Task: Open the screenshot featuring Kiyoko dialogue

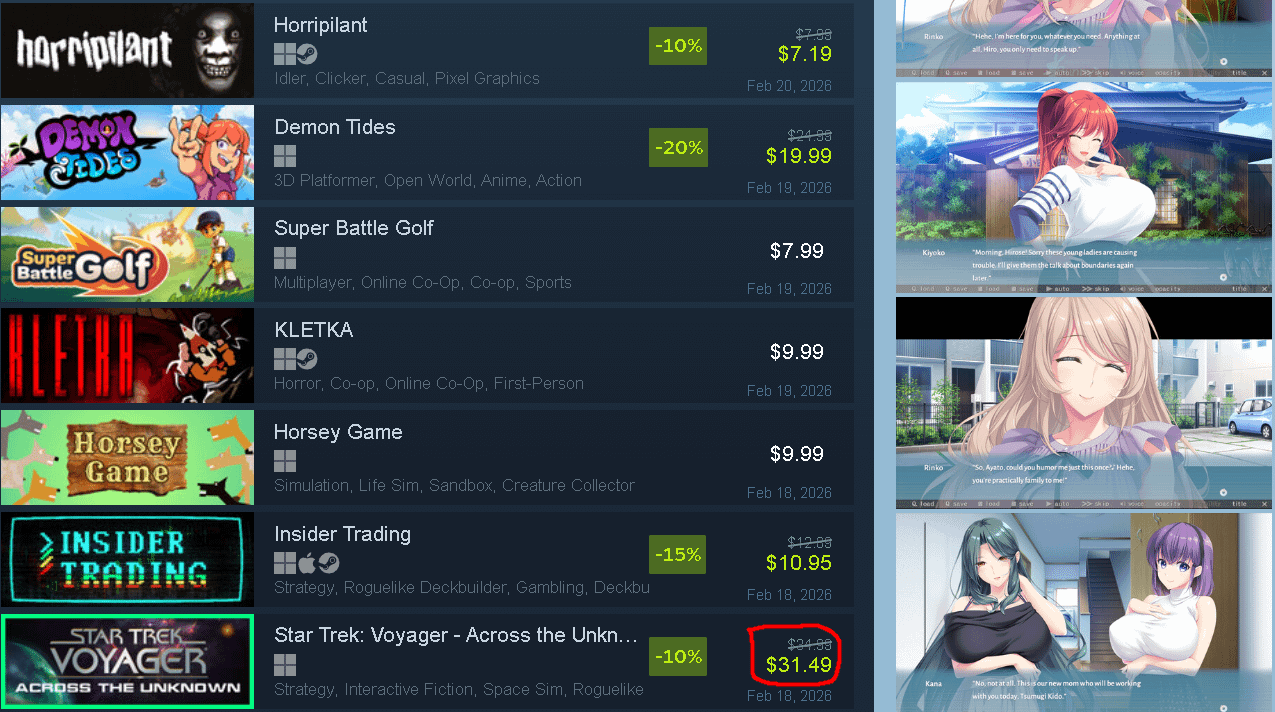Action: [x=1085, y=187]
